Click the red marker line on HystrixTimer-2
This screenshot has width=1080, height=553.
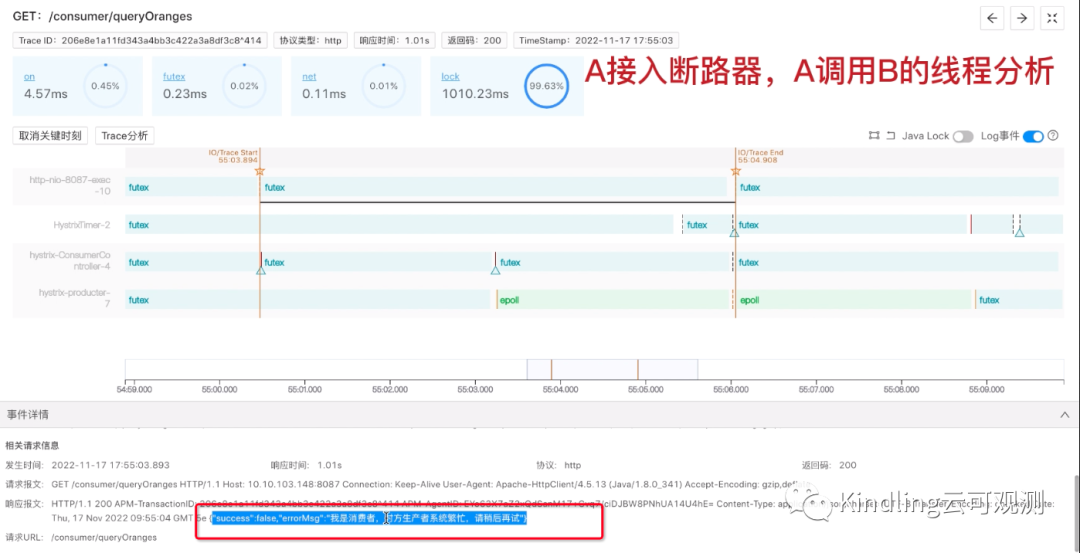[970, 225]
